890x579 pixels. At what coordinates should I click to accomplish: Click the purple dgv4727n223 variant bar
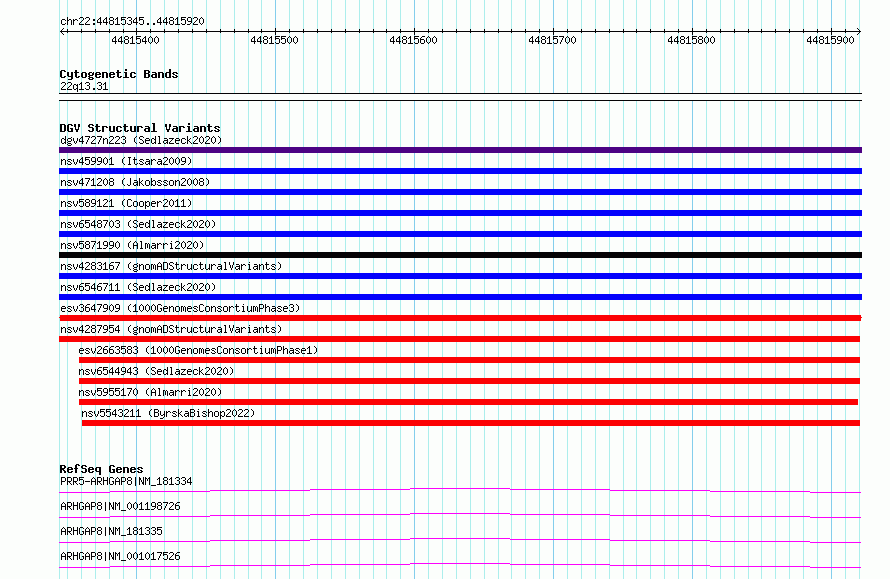pyautogui.click(x=460, y=150)
